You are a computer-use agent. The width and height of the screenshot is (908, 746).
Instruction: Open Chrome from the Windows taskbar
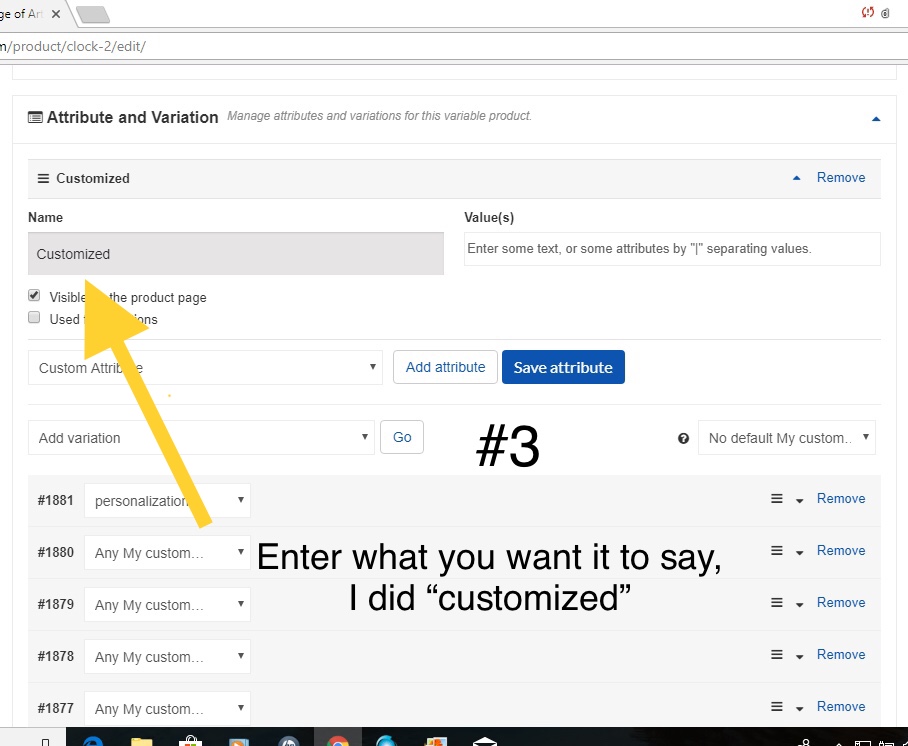[338, 739]
